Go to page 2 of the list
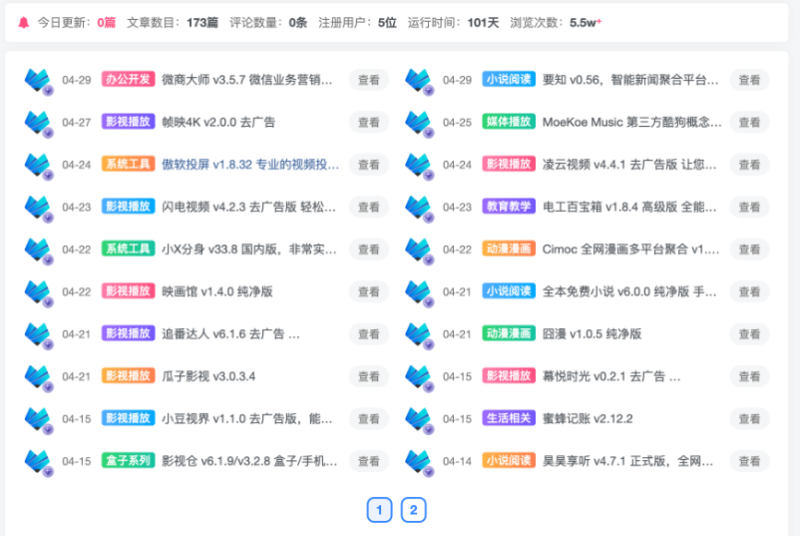Viewport: 800px width, 536px height. (413, 509)
